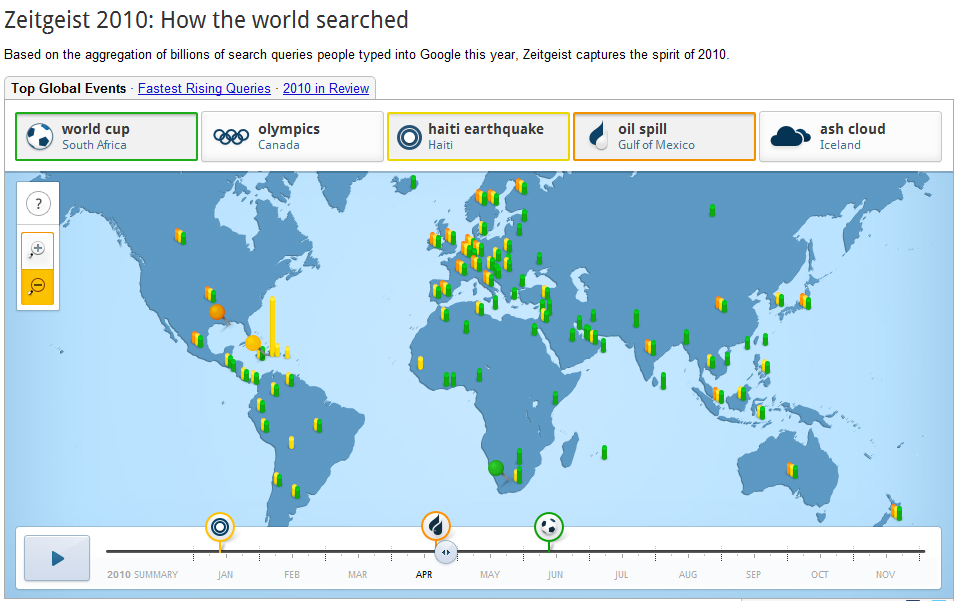Select haiti earthquake marker on timeline
The width and height of the screenshot is (955, 601).
[220, 527]
